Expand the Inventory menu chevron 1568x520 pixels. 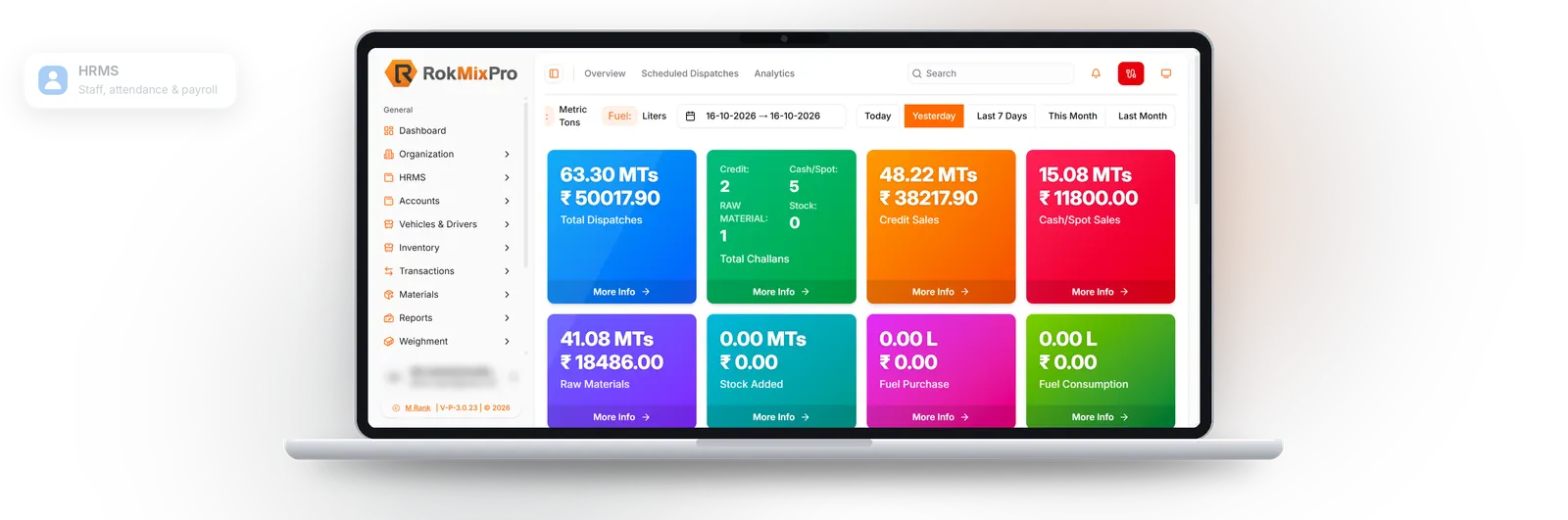[x=507, y=248]
